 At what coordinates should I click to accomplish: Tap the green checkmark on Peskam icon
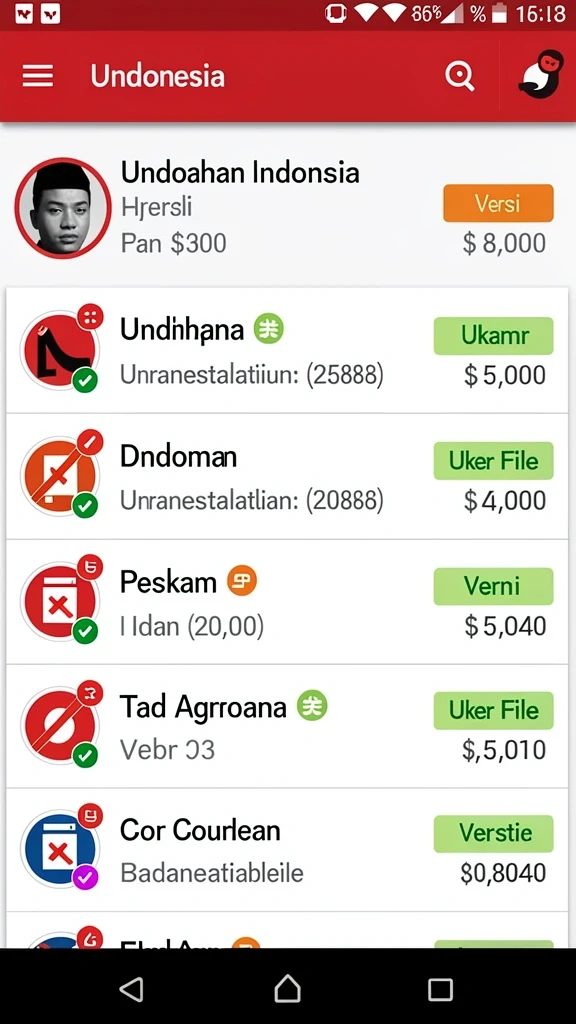tap(85, 632)
